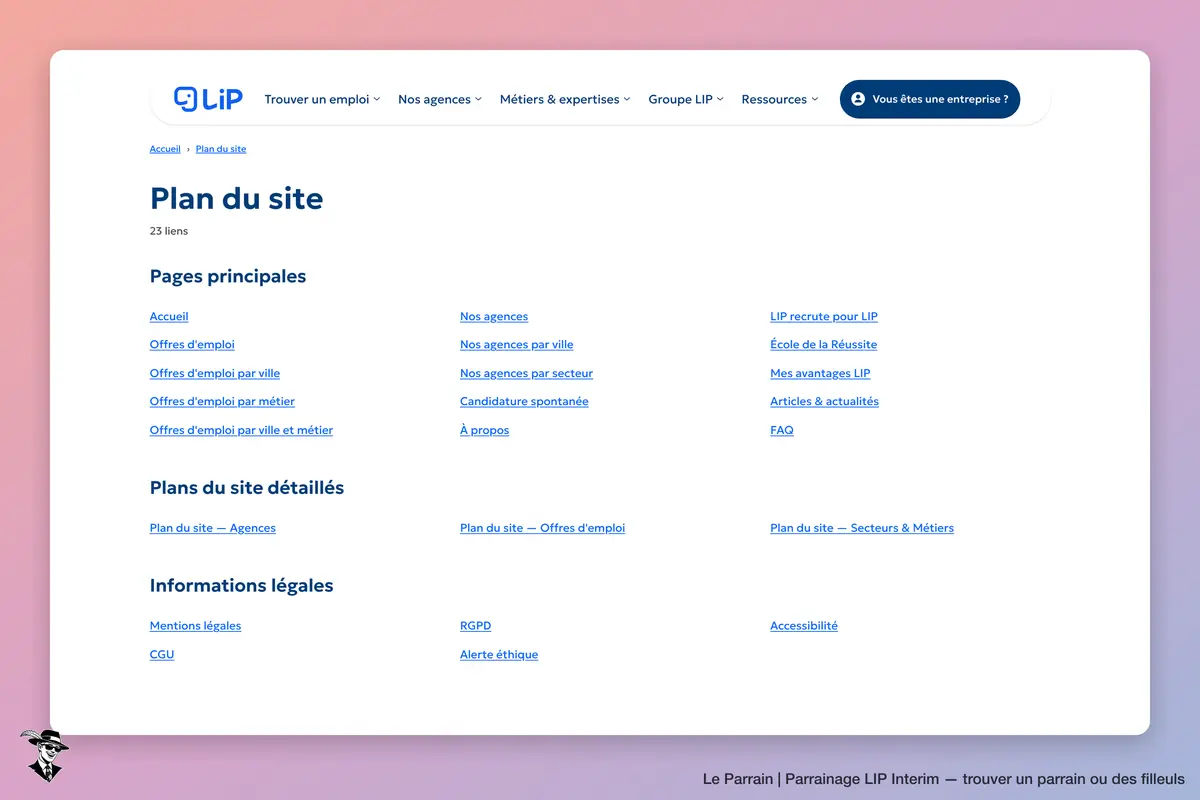The width and height of the screenshot is (1200, 800).
Task: Open Accueil link under Pages principales
Action: [169, 316]
